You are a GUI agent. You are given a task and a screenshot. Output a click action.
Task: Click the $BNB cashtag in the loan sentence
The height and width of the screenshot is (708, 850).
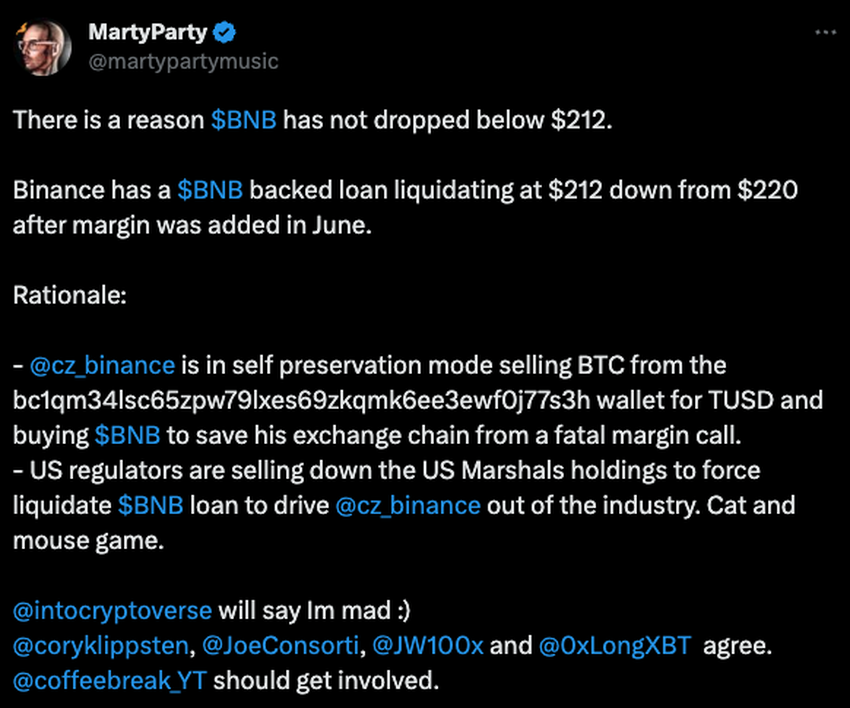click(x=210, y=190)
